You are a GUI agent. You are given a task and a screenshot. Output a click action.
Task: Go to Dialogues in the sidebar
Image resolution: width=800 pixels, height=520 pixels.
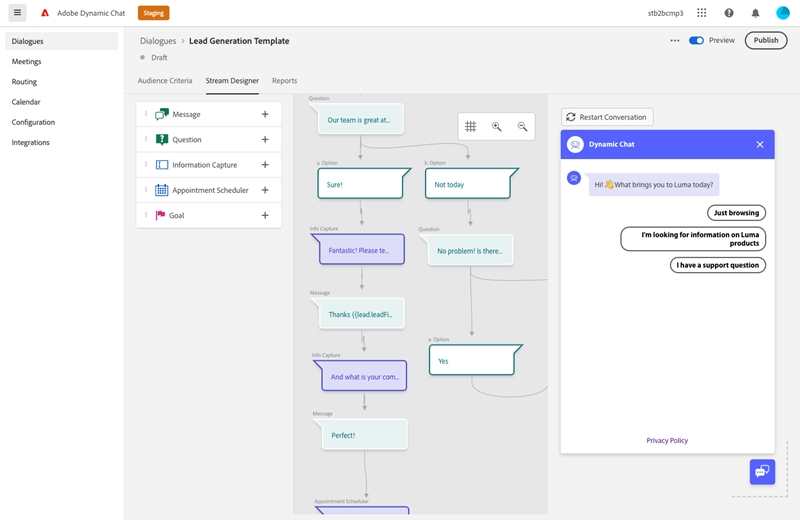[x=61, y=41]
